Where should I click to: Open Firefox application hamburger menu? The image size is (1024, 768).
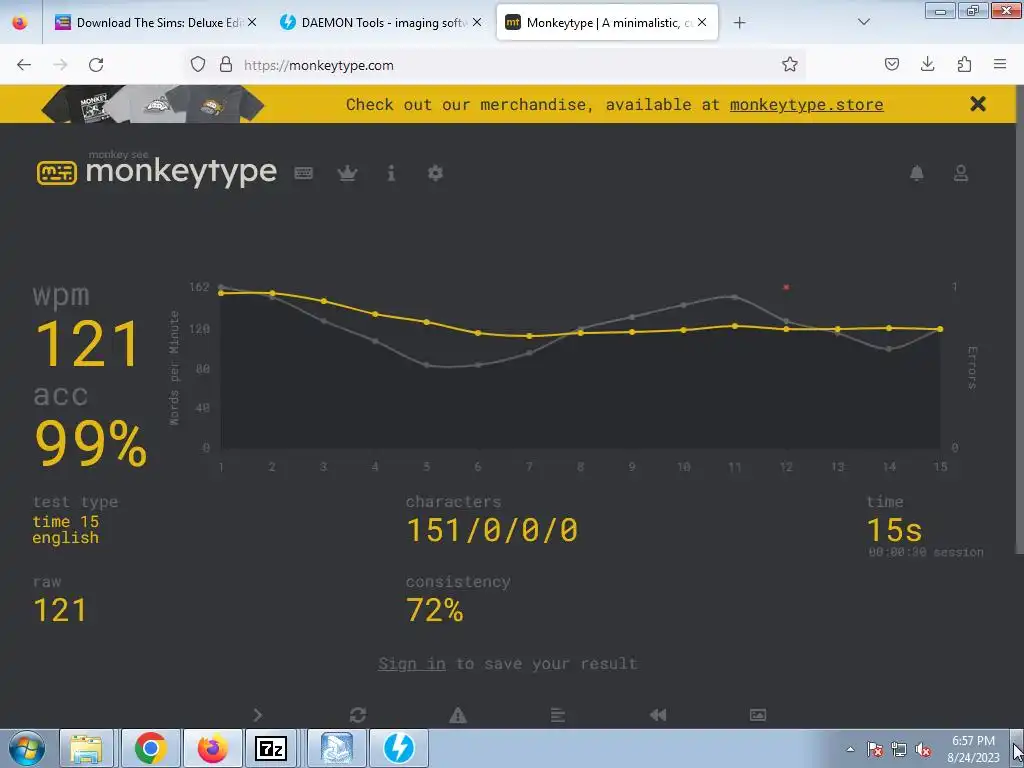point(1000,64)
